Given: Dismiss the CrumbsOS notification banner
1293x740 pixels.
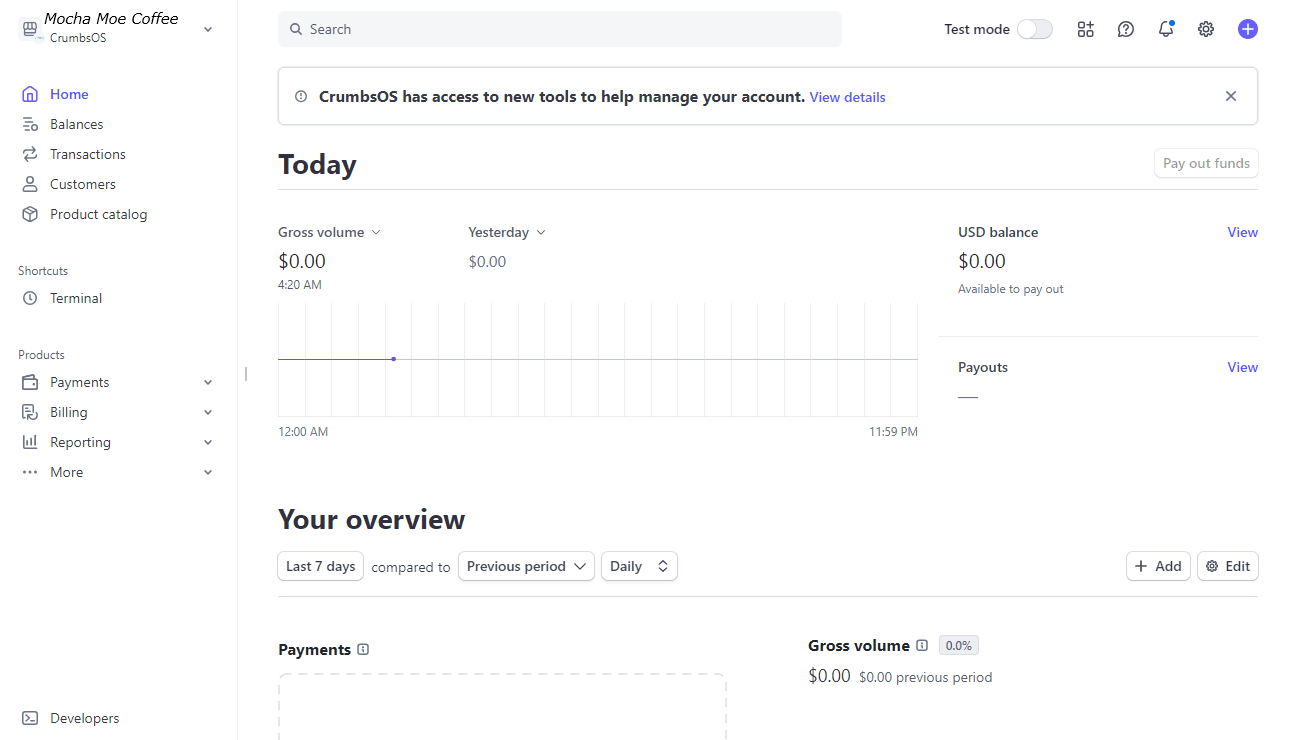Looking at the screenshot, I should (x=1230, y=96).
